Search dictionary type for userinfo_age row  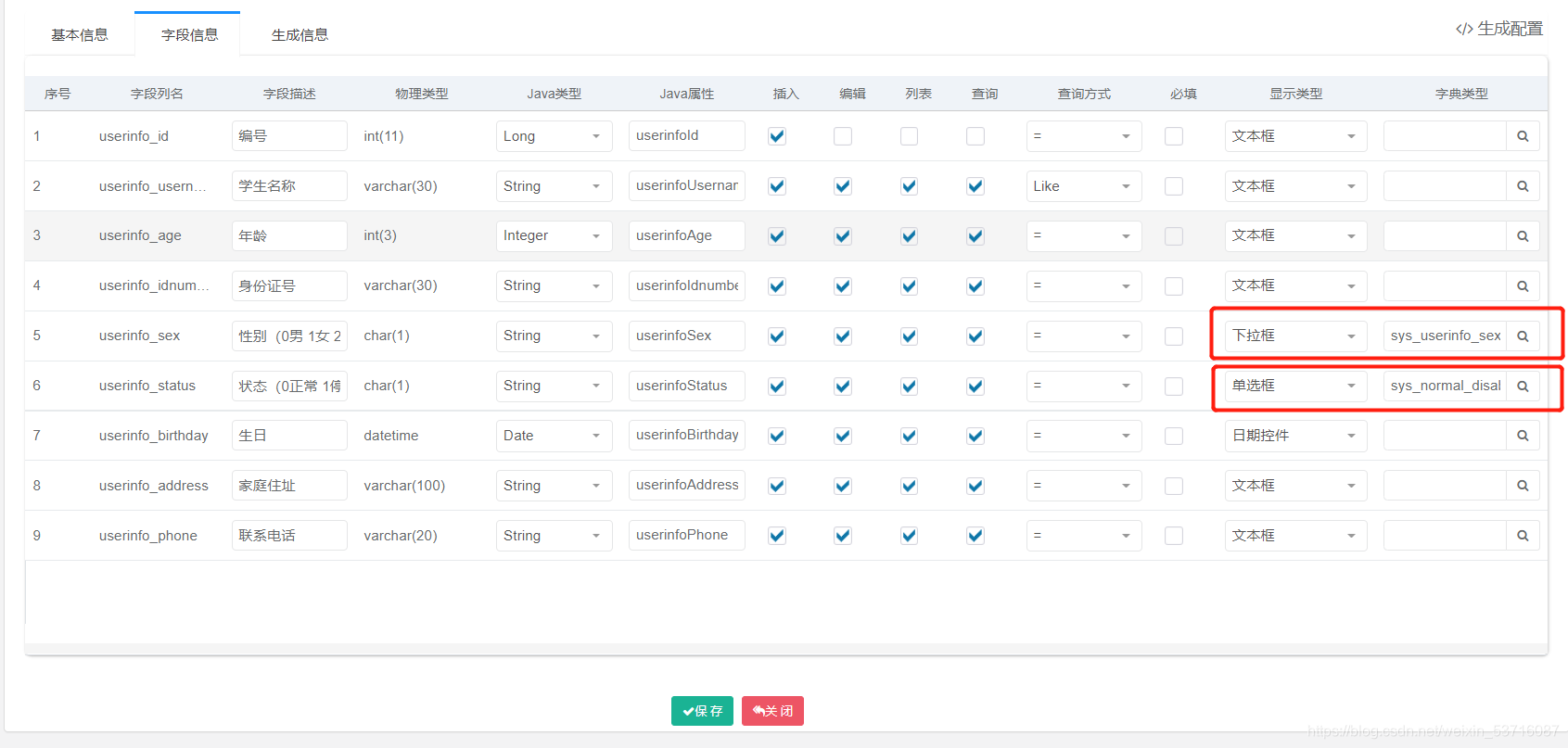click(x=1523, y=236)
